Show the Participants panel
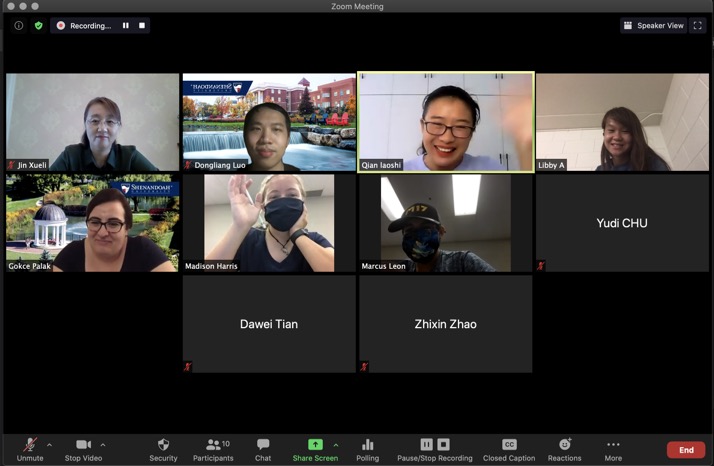This screenshot has height=466, width=714. pyautogui.click(x=213, y=450)
